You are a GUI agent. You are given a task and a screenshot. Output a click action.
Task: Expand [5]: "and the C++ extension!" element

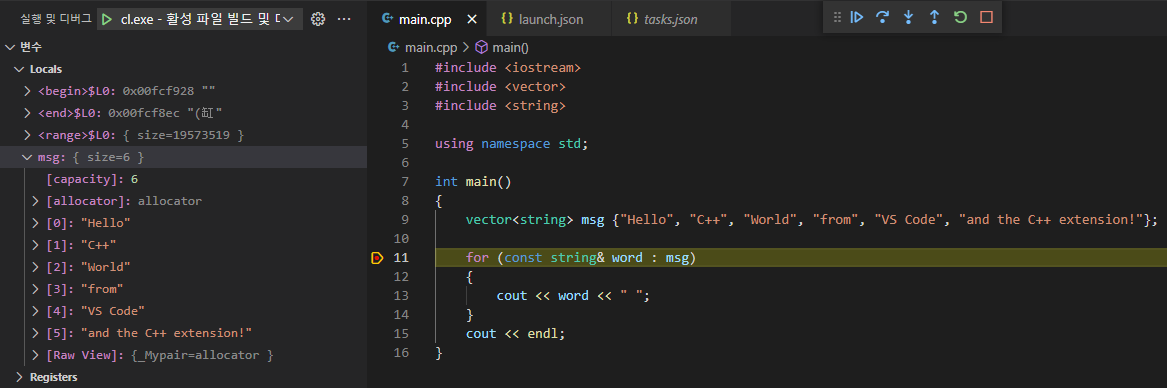[36, 333]
